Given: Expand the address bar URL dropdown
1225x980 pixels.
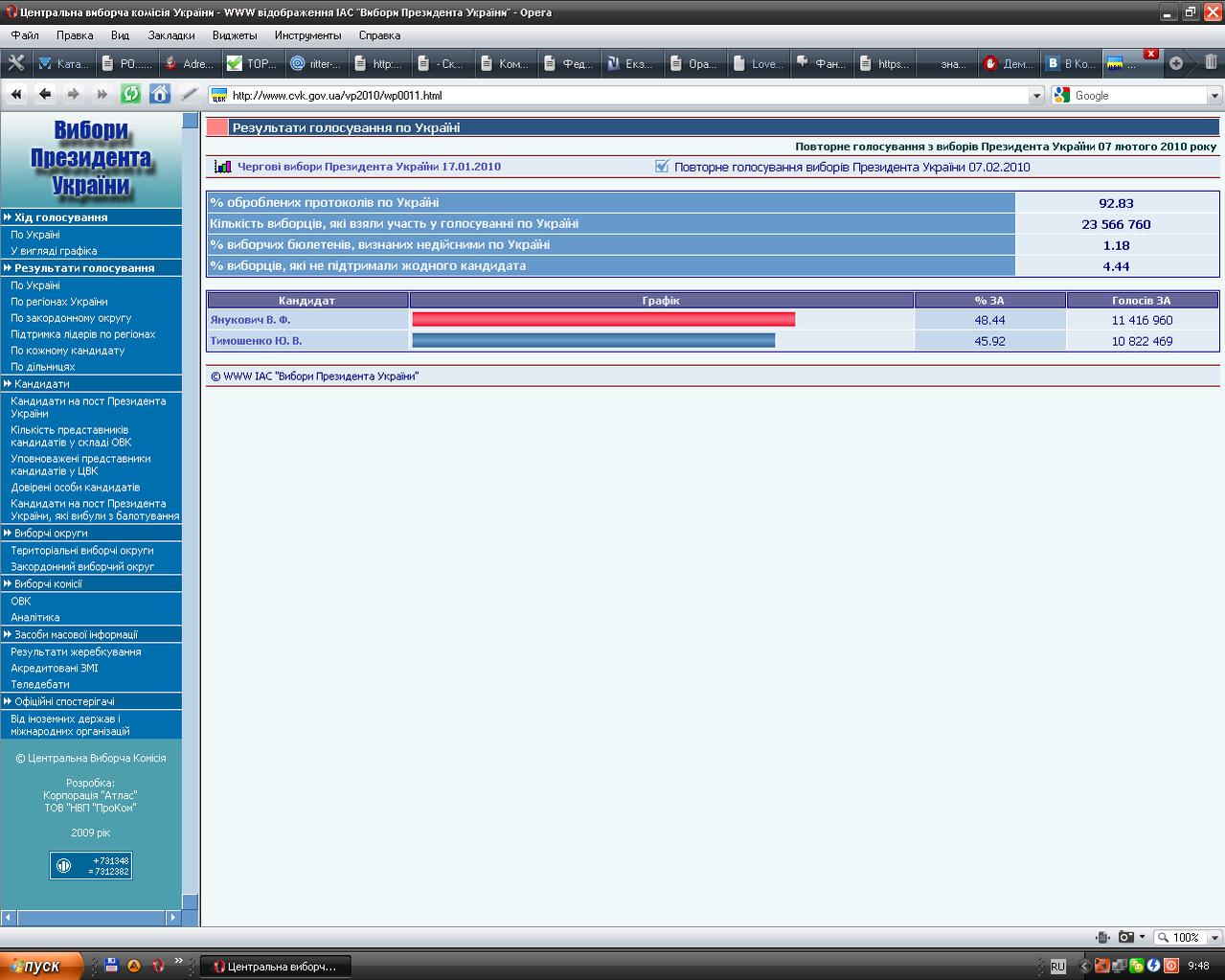Looking at the screenshot, I should 1035,96.
